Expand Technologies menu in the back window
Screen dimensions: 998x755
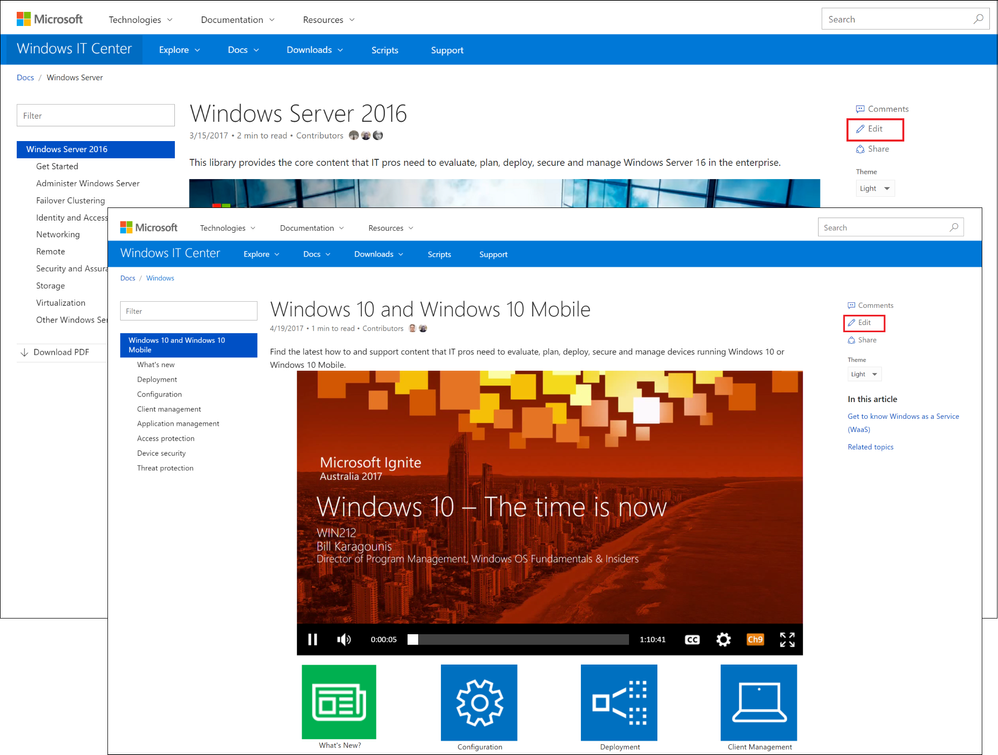click(x=141, y=20)
